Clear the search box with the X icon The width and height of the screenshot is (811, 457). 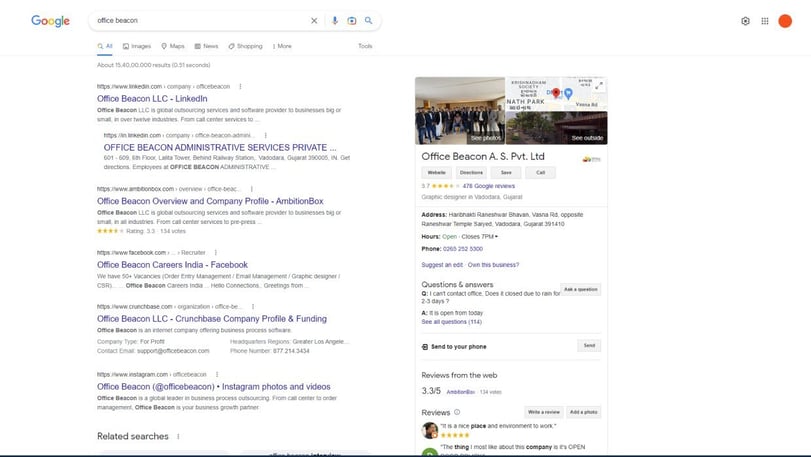pos(314,21)
